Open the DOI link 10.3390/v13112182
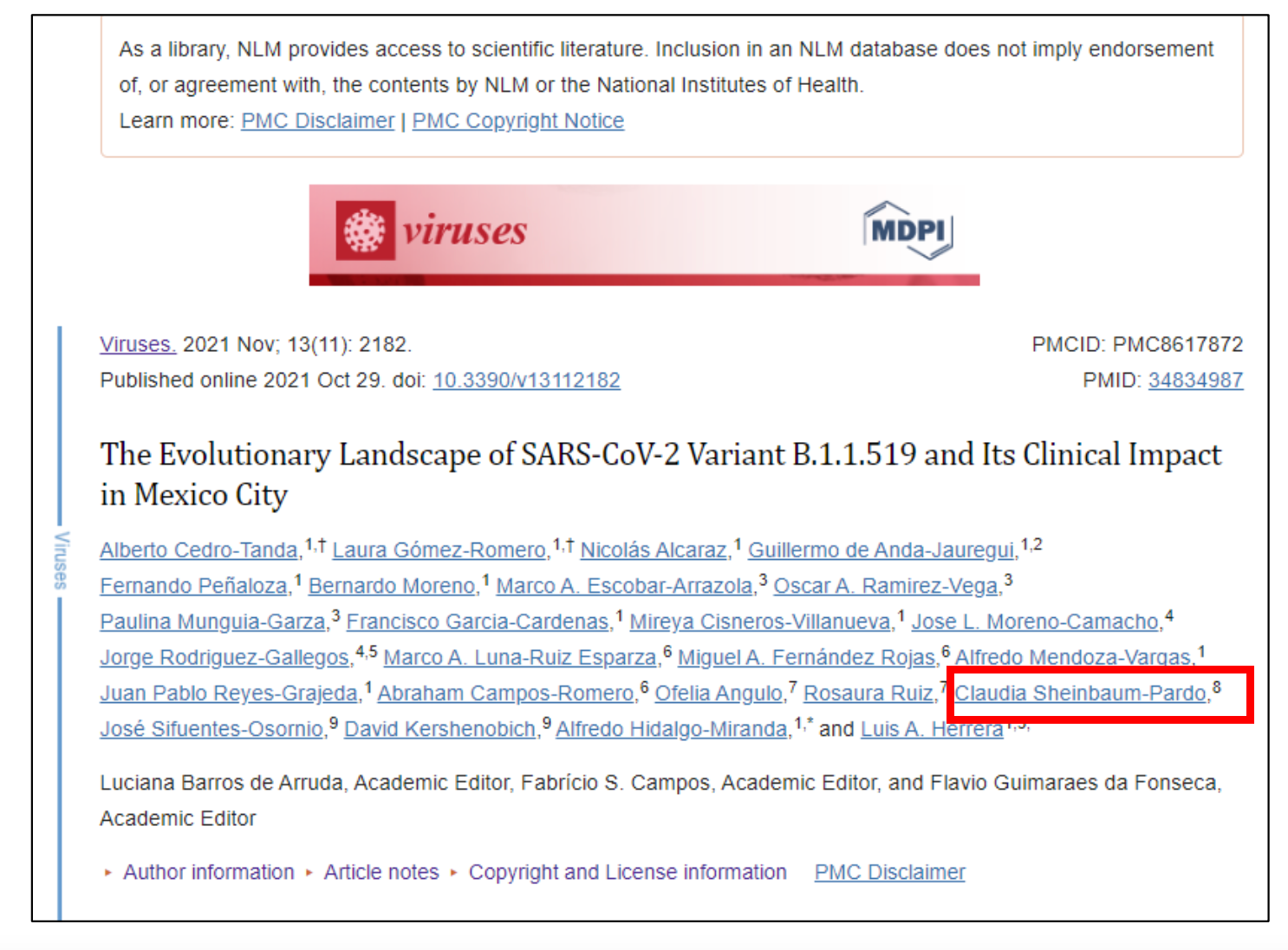Image resolution: width=1288 pixels, height=950 pixels. point(526,381)
